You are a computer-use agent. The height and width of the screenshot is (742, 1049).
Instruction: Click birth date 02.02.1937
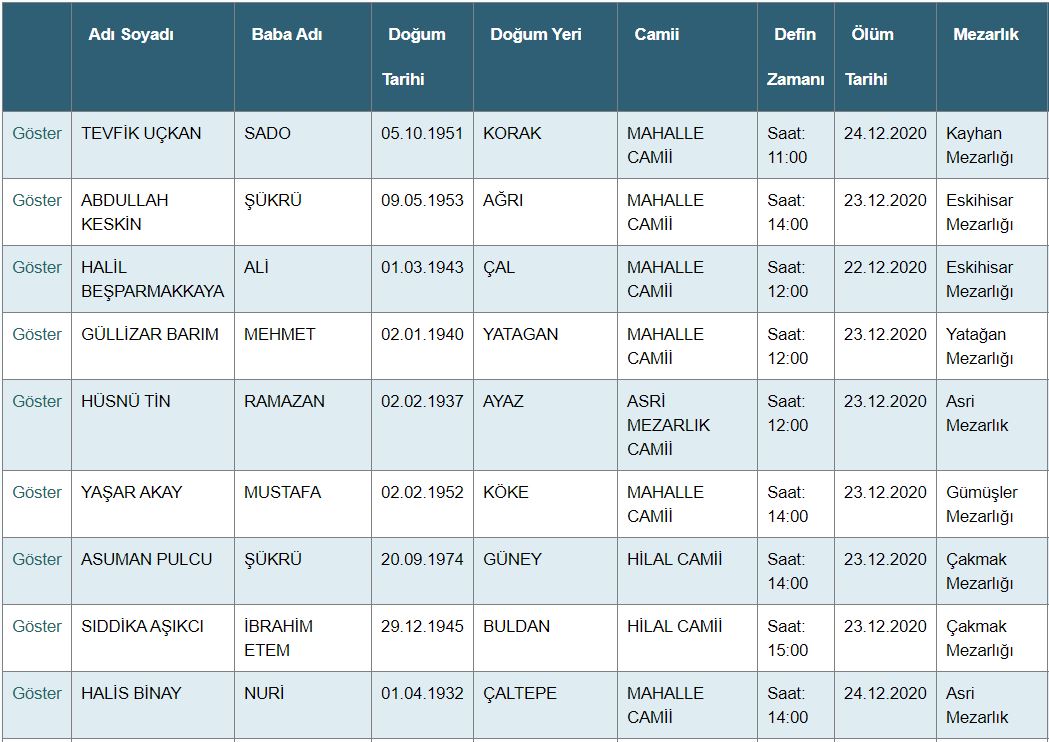422,401
